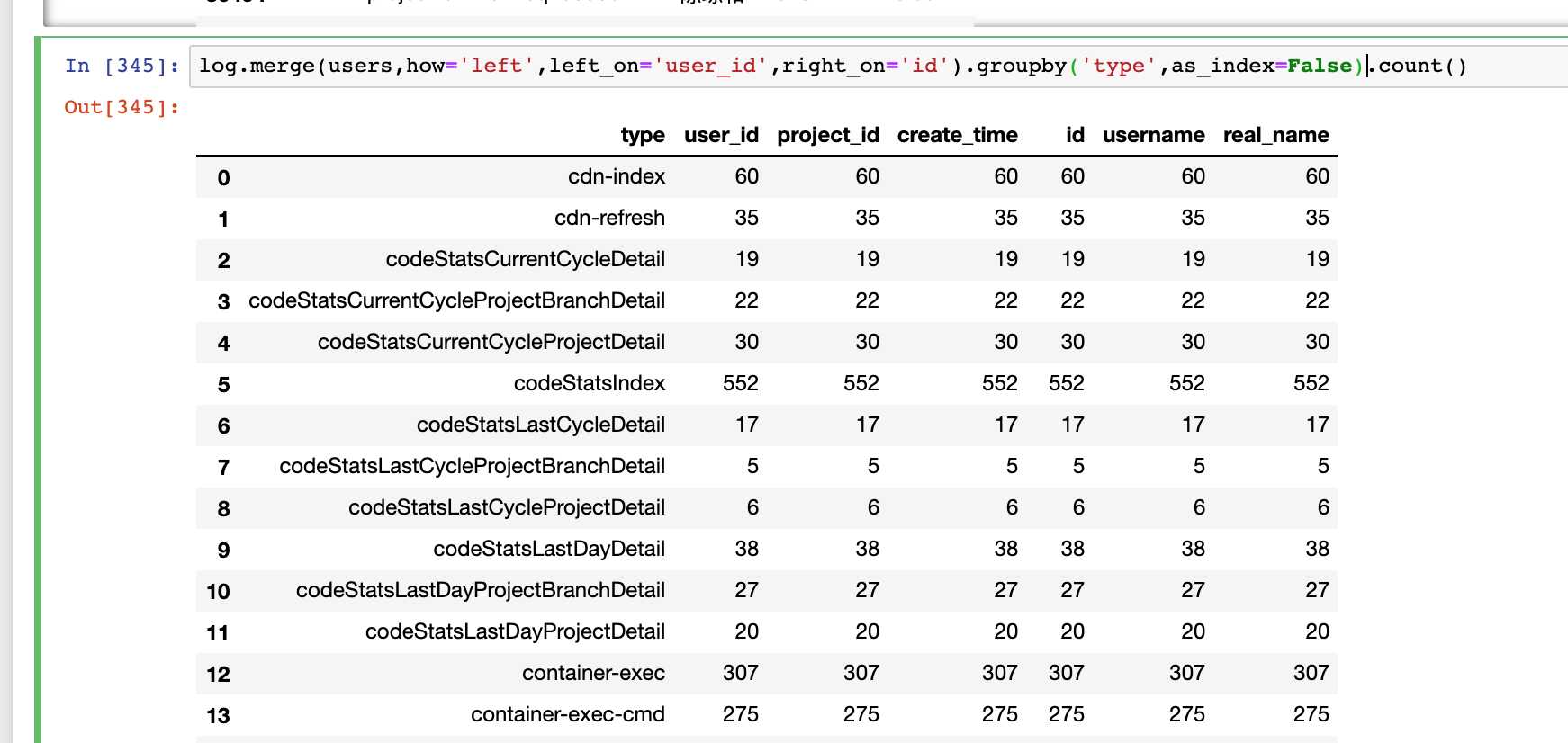Image resolution: width=1568 pixels, height=743 pixels.
Task: Click codeStatsLastDayDetail type cell
Action: pos(549,550)
